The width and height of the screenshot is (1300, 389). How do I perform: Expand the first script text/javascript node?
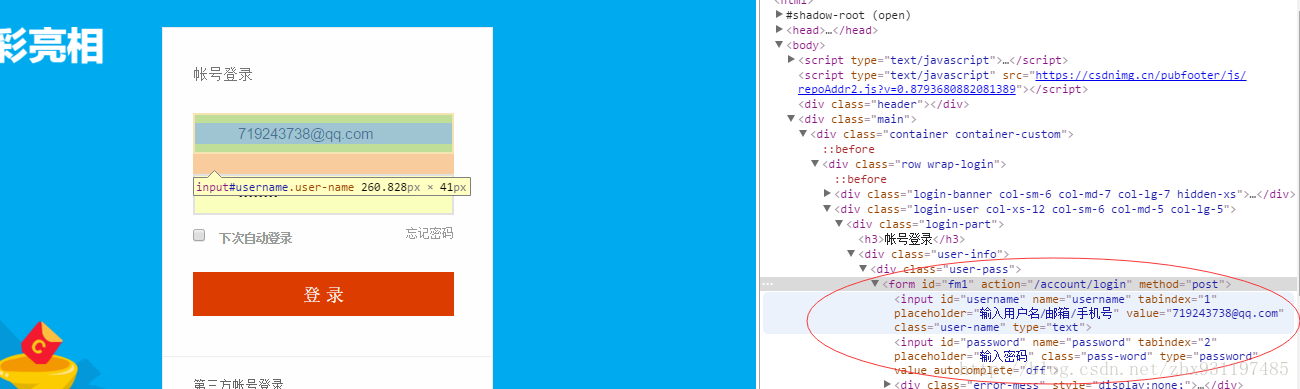click(792, 60)
